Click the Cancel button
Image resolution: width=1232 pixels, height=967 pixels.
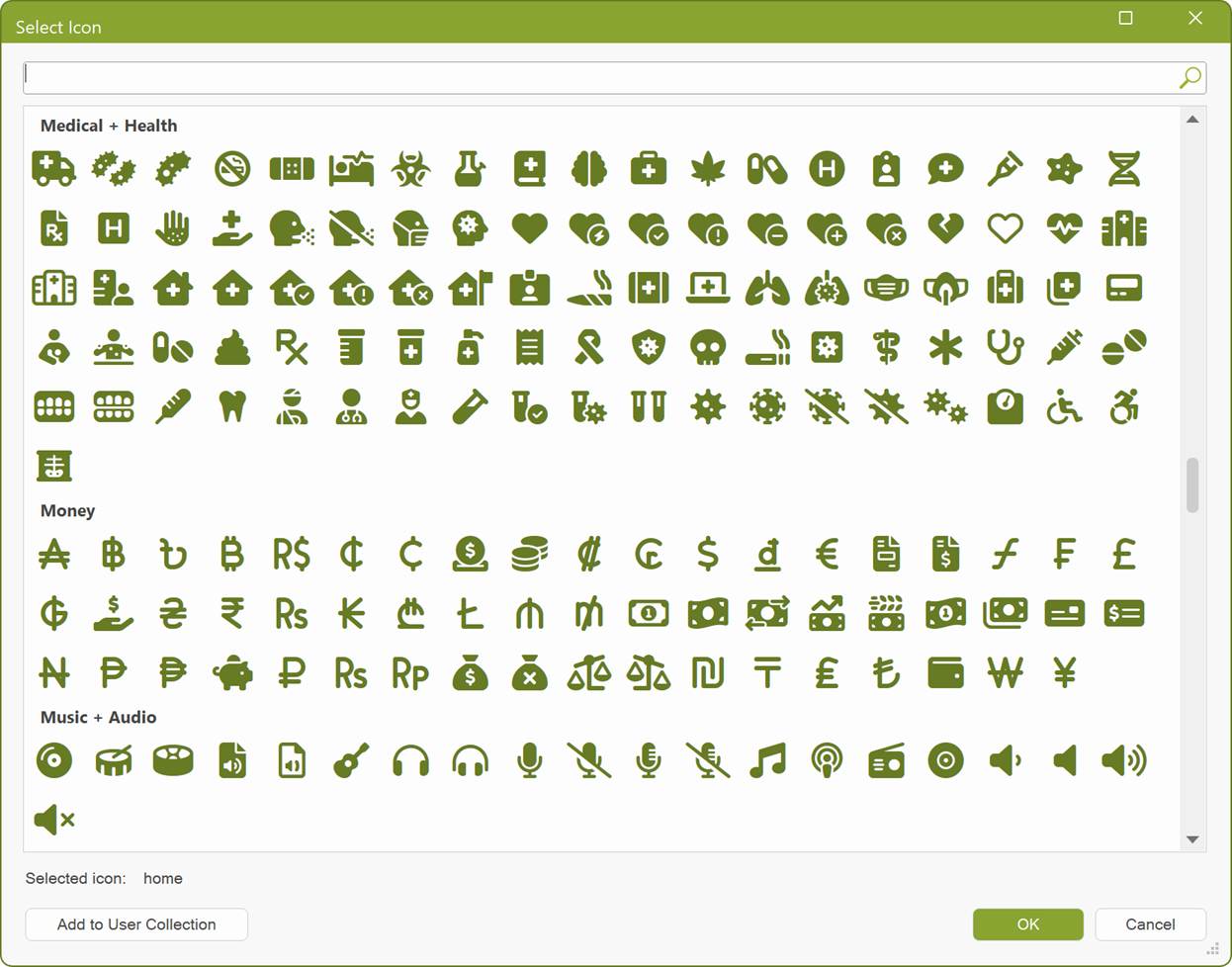point(1150,924)
